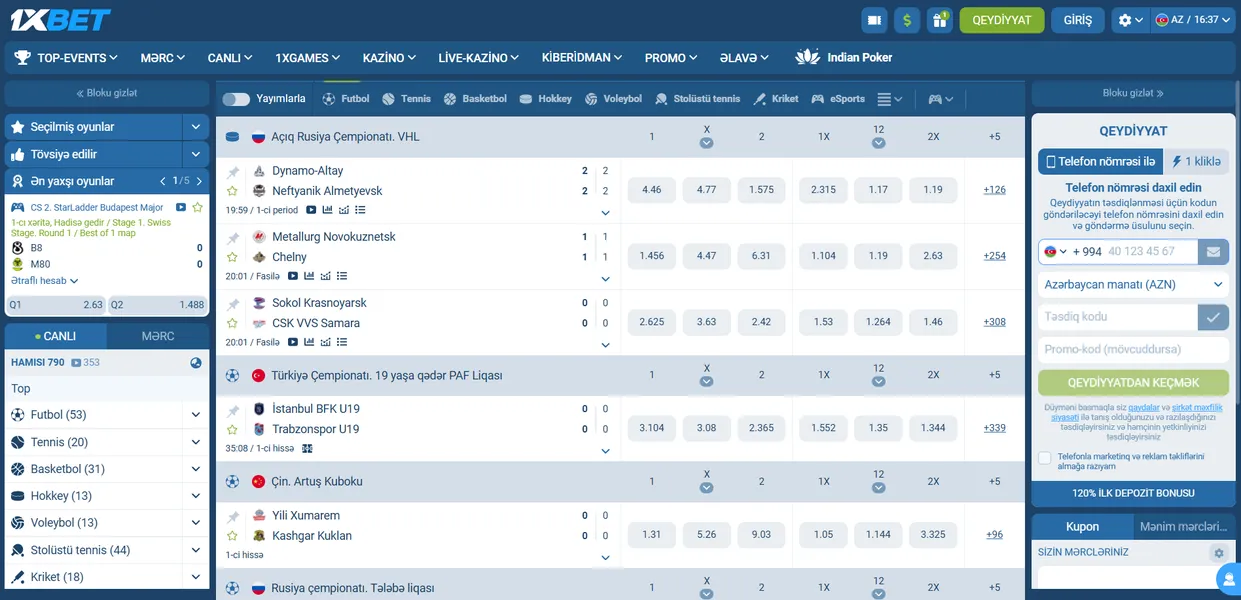Click envelope icon next to phone field
1241x600 pixels.
coord(1213,252)
